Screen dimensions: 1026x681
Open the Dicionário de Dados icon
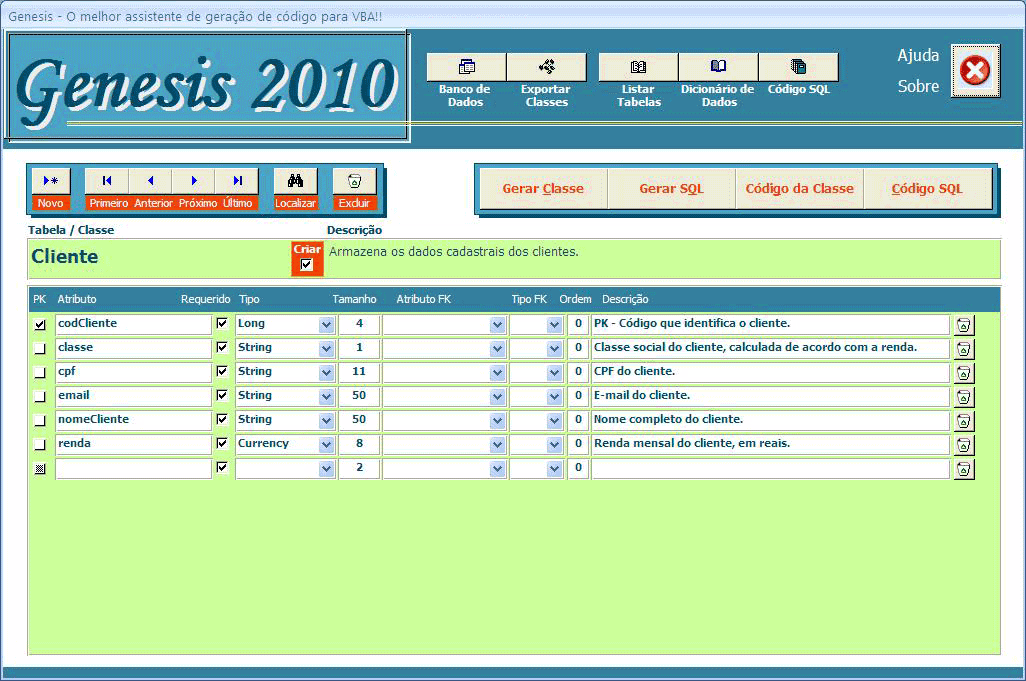point(718,67)
